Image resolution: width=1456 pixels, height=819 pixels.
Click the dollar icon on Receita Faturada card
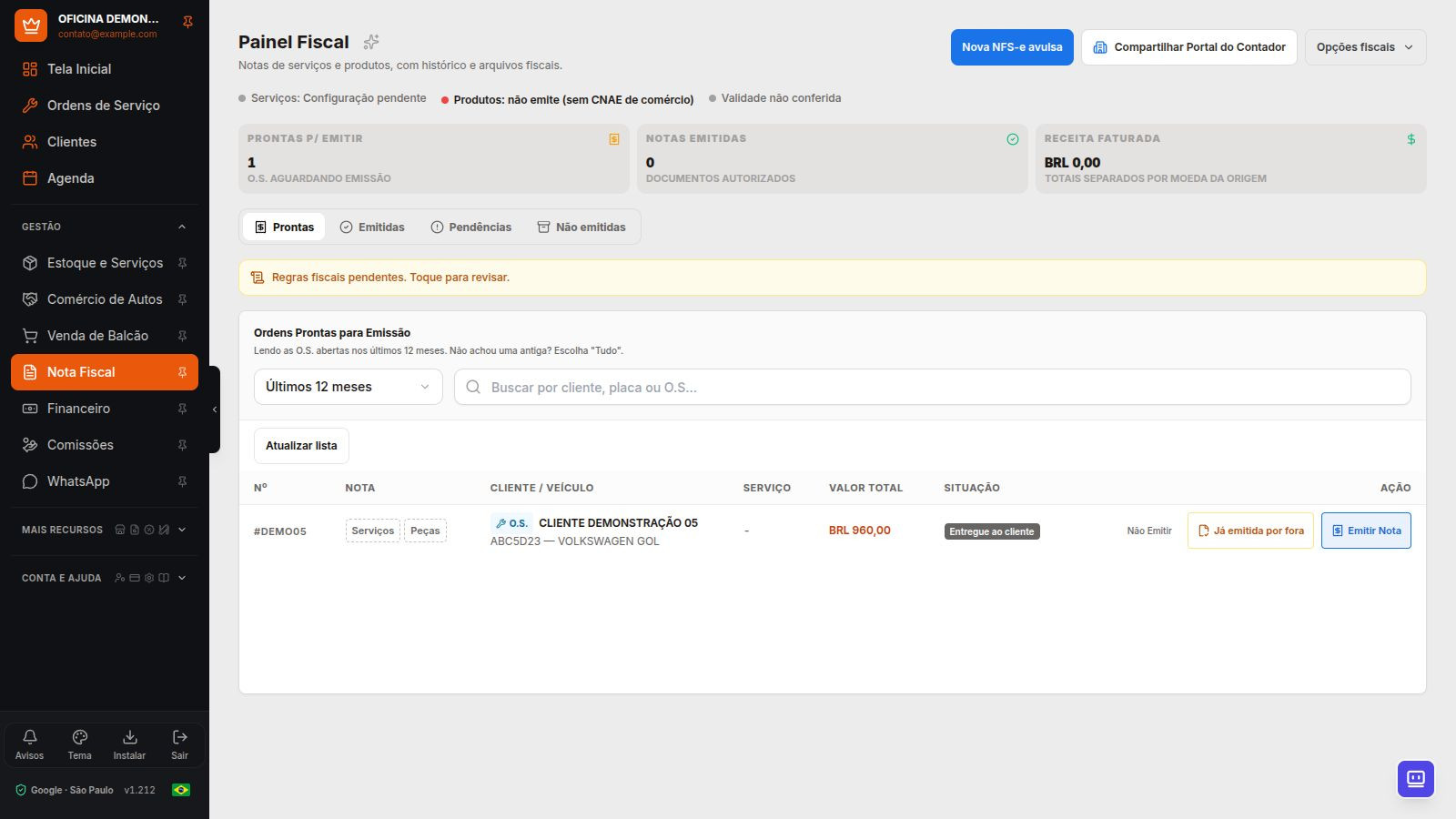pyautogui.click(x=1411, y=139)
